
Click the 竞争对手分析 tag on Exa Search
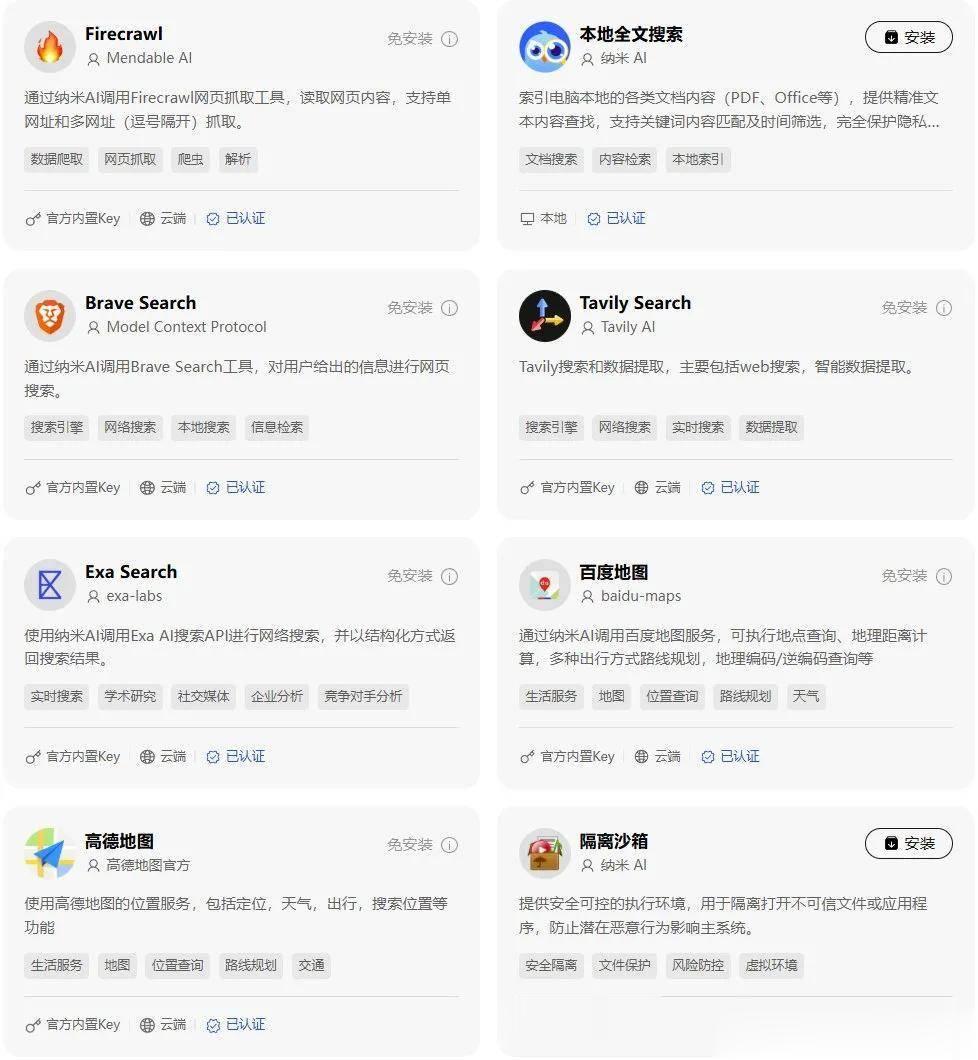pos(363,696)
